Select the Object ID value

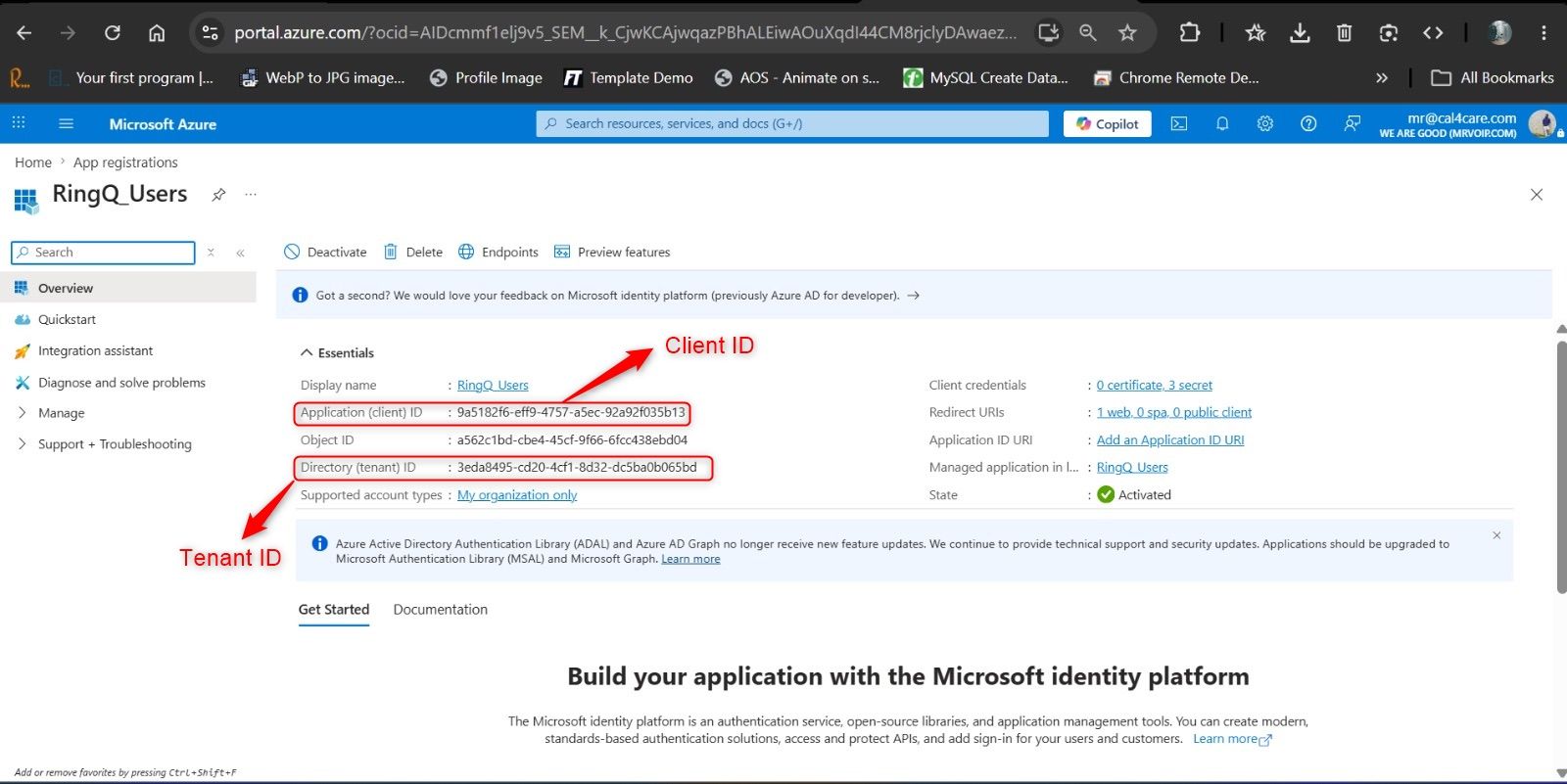(572, 440)
